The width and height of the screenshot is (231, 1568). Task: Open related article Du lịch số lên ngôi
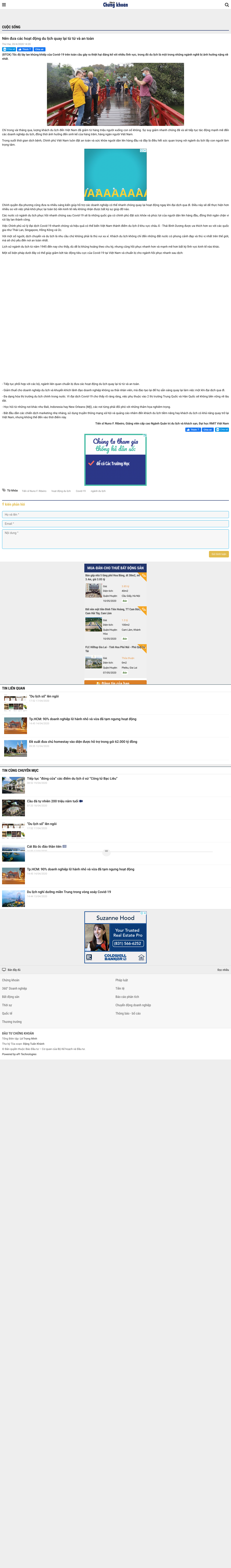coord(44,696)
